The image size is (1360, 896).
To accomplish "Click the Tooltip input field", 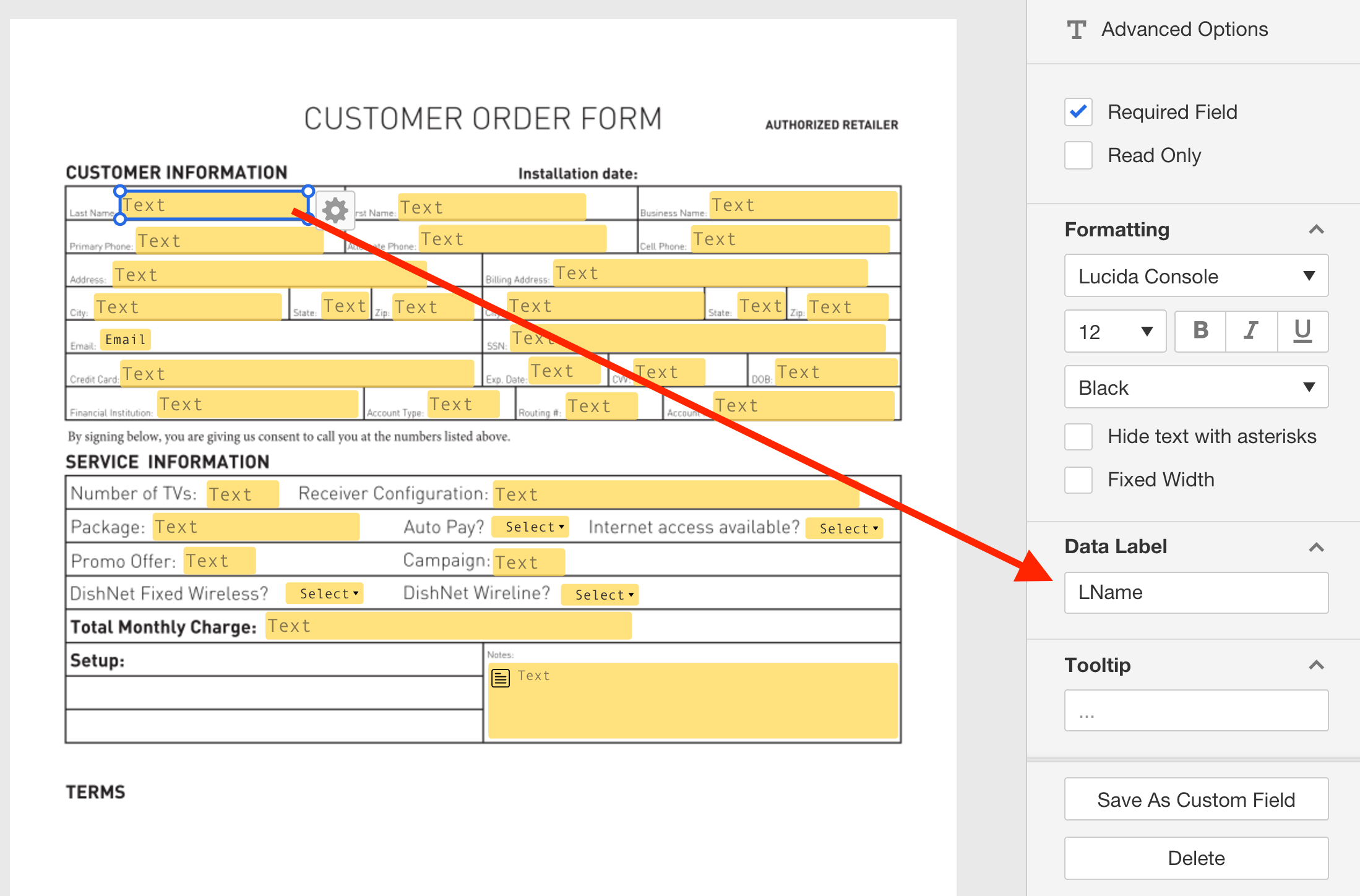I will (x=1196, y=710).
